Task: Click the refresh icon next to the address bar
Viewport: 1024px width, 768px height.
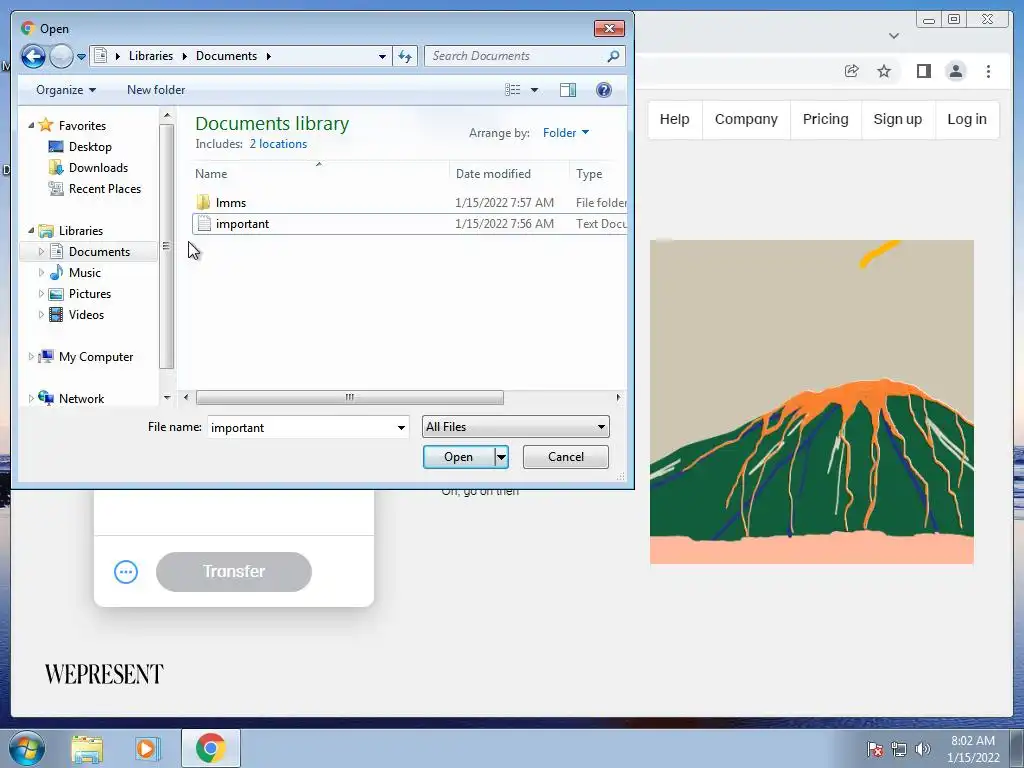Action: (x=405, y=56)
